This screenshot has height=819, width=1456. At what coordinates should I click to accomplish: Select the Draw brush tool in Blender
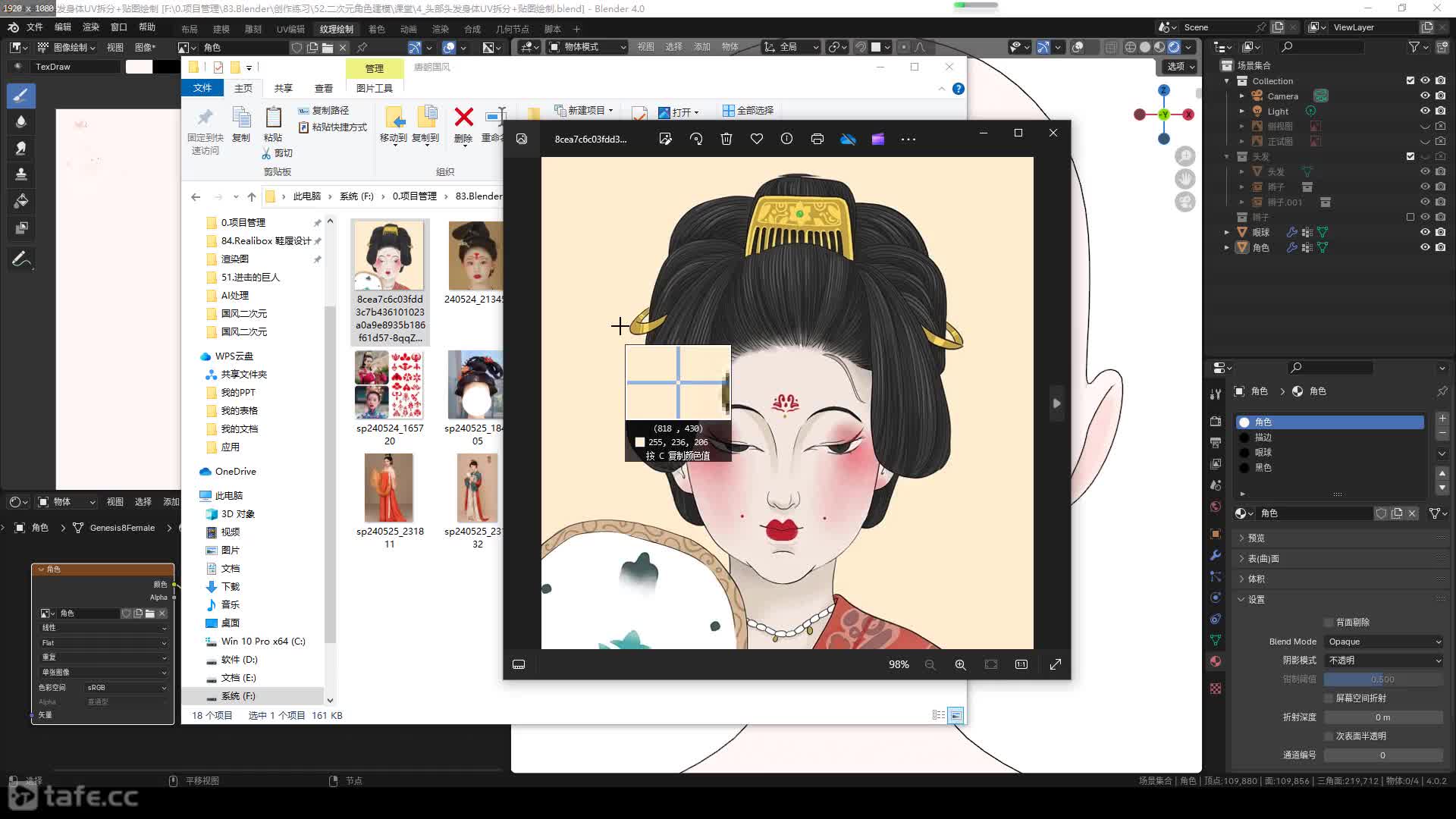coord(21,96)
